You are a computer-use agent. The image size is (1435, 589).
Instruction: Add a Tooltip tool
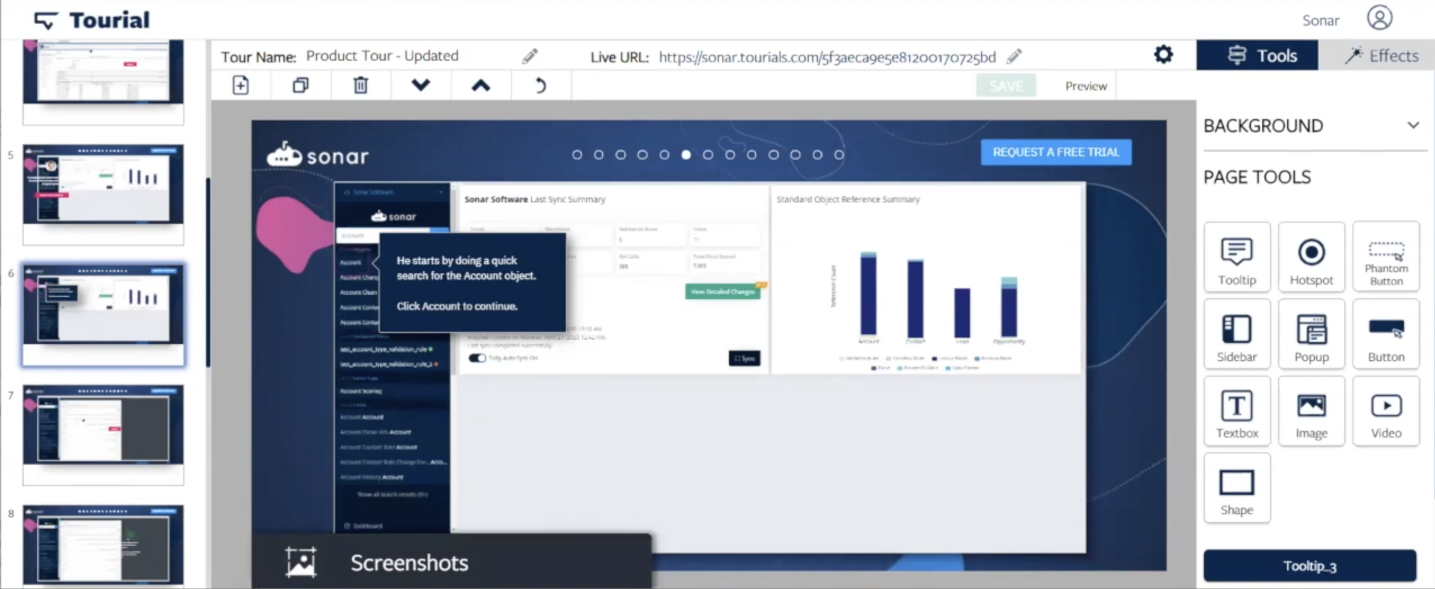(1237, 257)
